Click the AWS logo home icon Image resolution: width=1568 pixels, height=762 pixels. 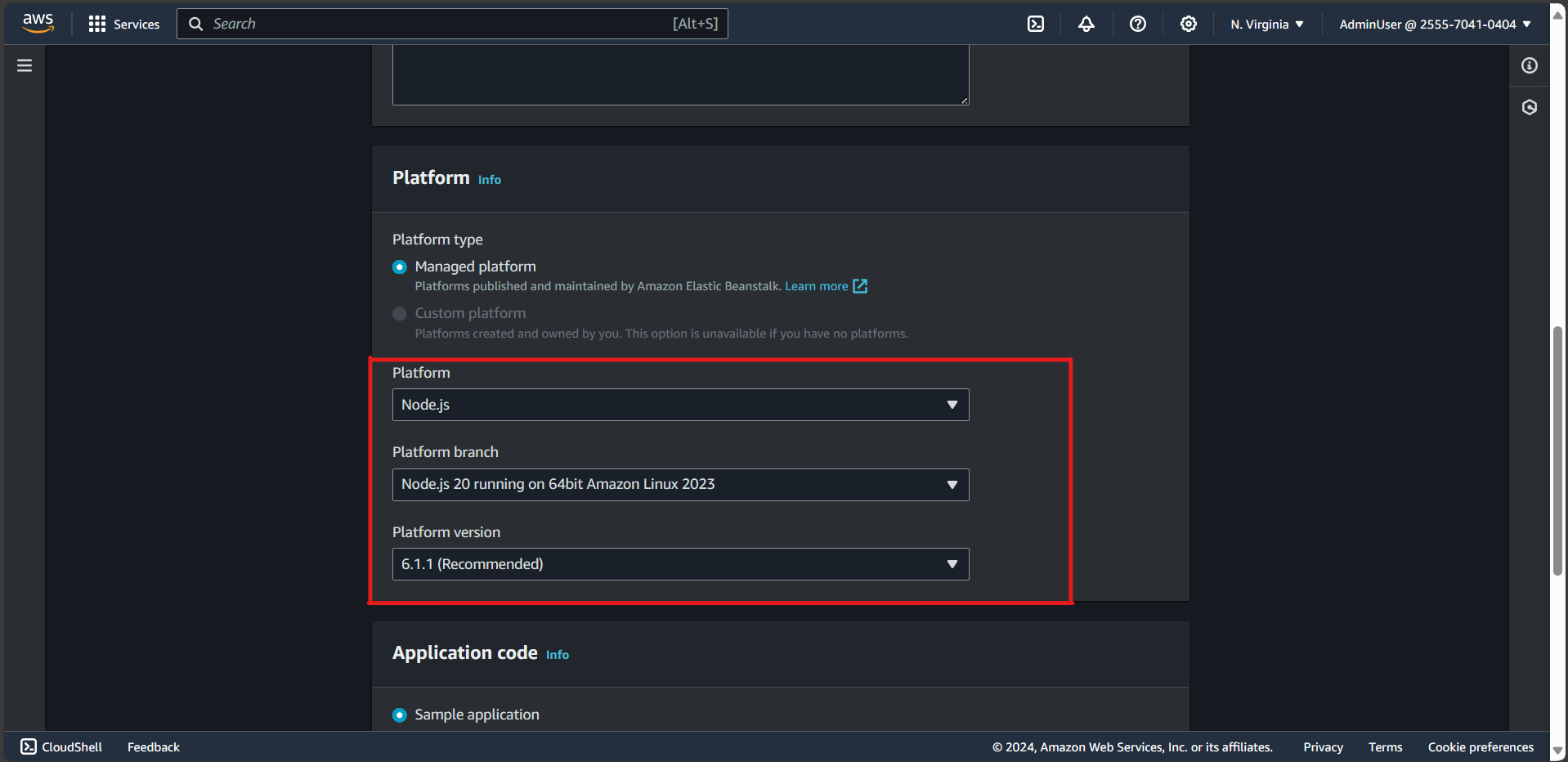pos(38,24)
